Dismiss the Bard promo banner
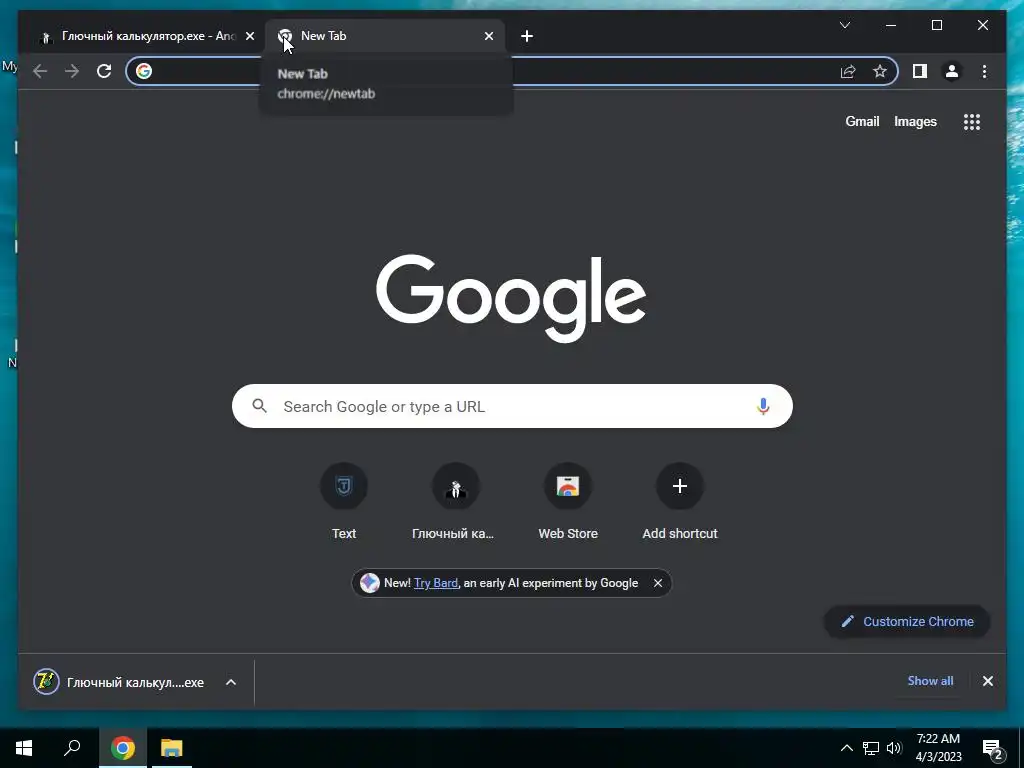This screenshot has height=768, width=1024. coord(658,583)
